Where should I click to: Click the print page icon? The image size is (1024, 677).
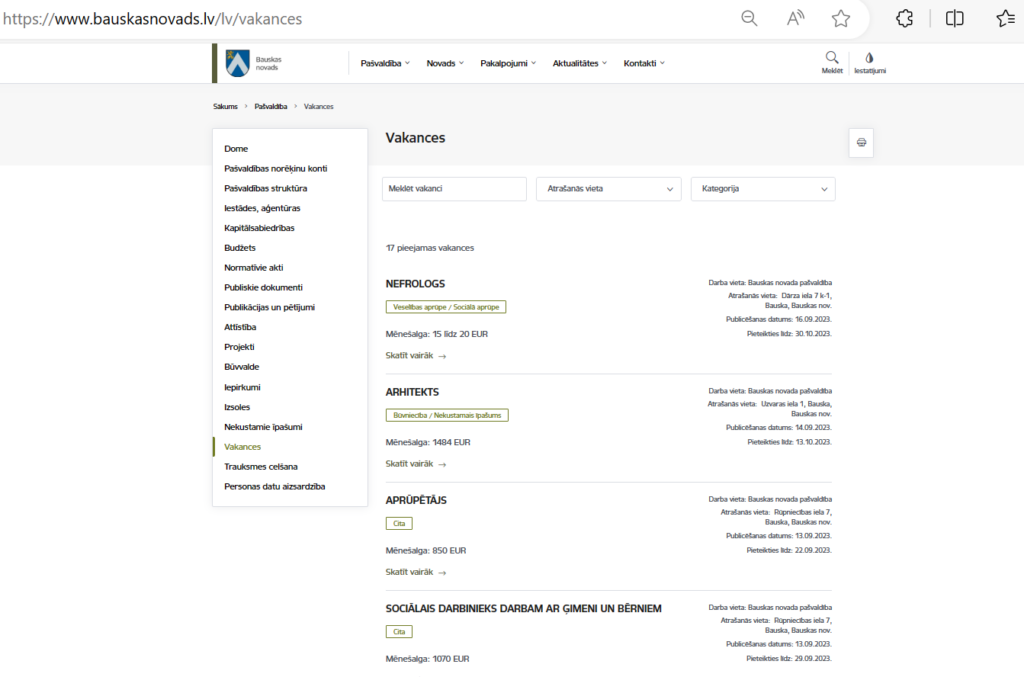point(861,143)
